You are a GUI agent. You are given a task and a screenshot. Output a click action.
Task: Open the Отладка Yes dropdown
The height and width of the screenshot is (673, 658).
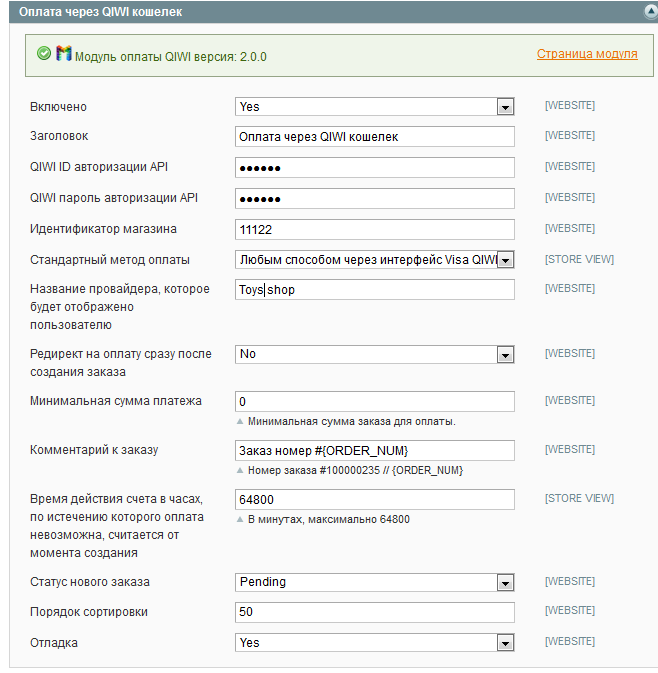click(374, 643)
